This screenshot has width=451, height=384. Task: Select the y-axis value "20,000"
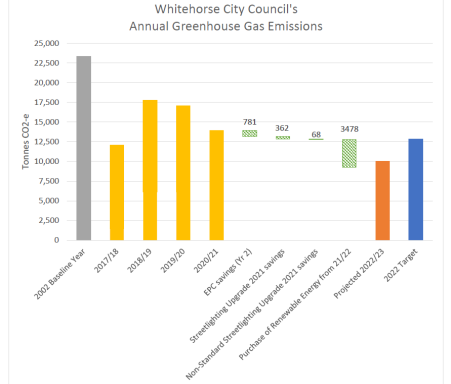coord(47,83)
